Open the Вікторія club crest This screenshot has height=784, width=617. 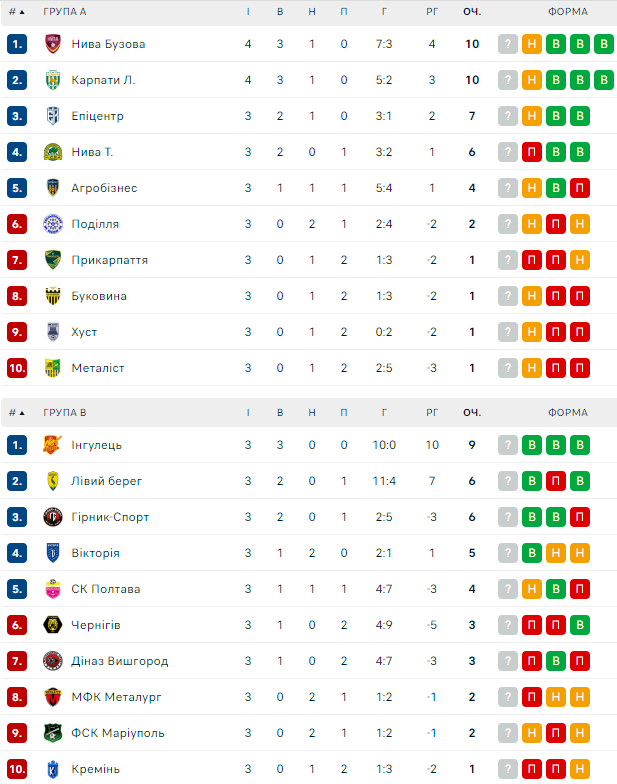click(x=53, y=553)
